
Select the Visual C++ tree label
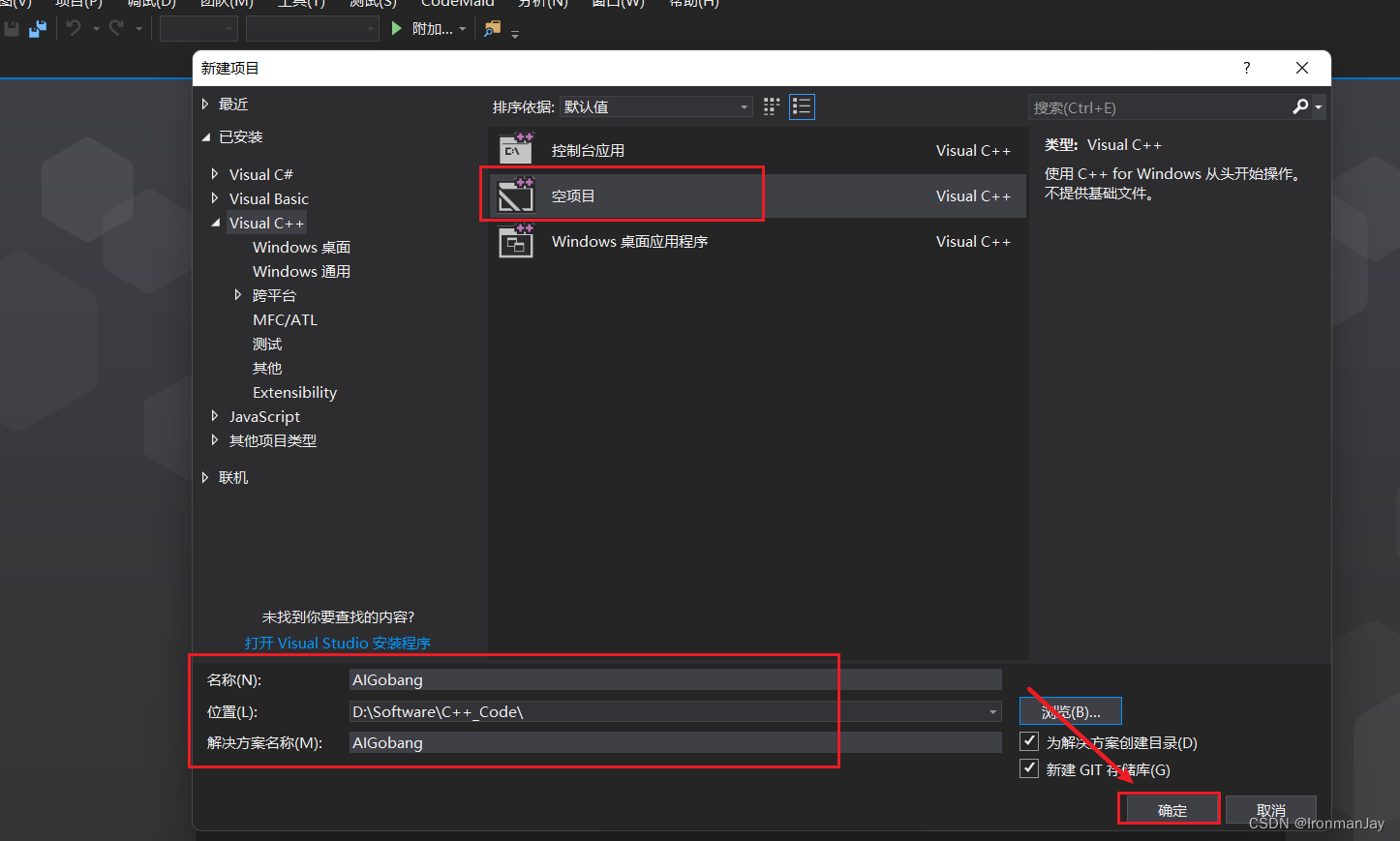pyautogui.click(x=266, y=223)
